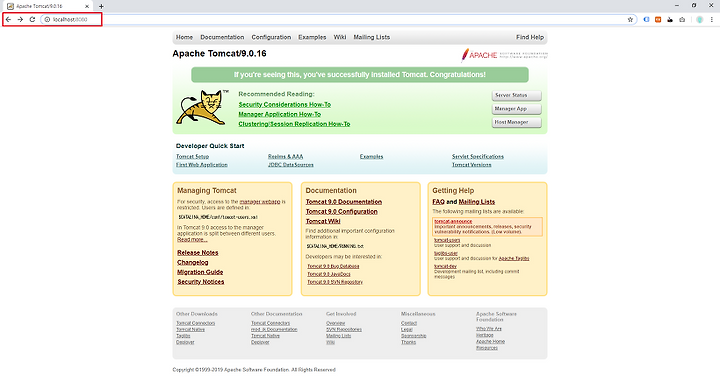The height and width of the screenshot is (389, 720).
Task: Open Find Help in the navigation bar
Action: 529,37
